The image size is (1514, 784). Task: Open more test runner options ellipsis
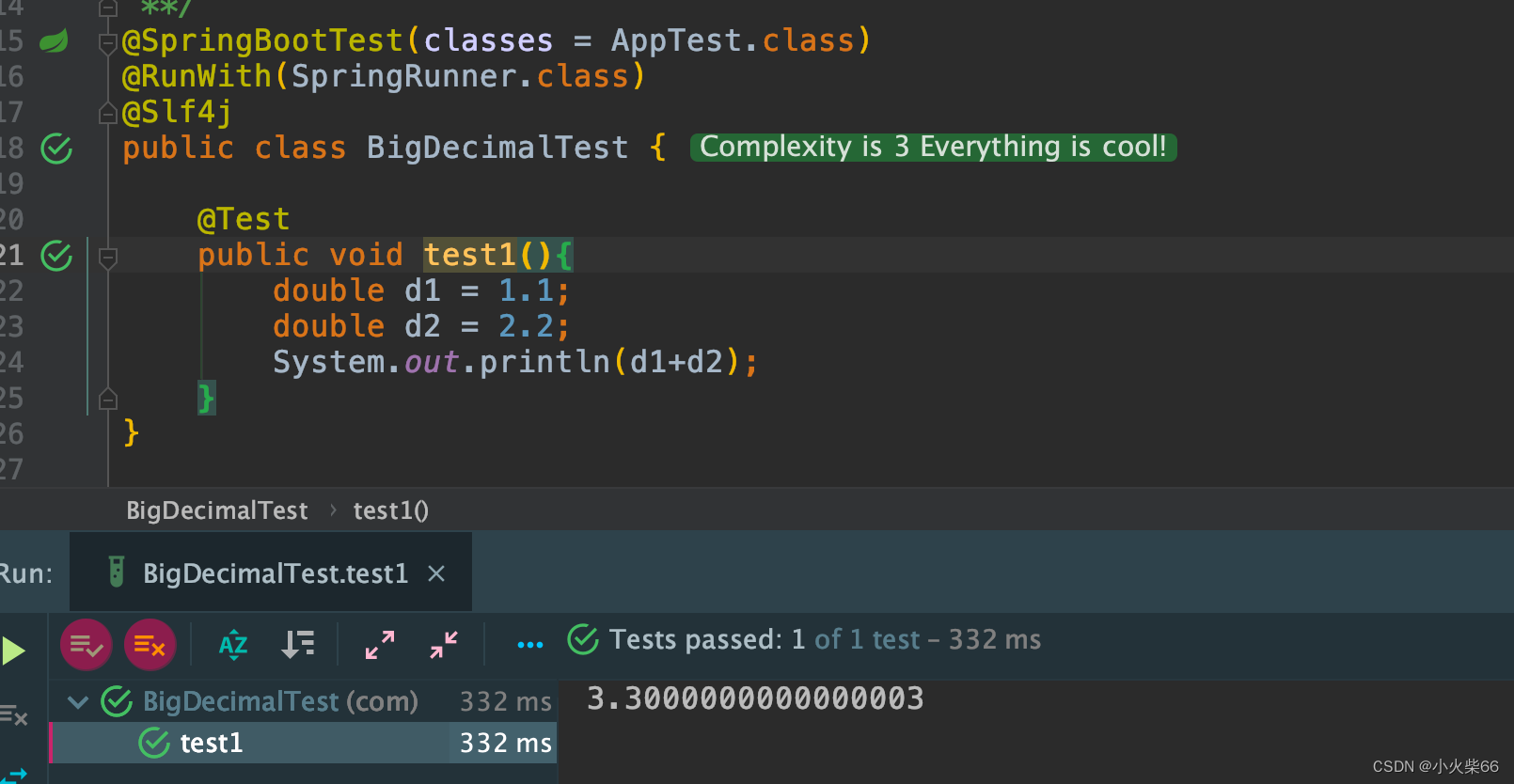tap(530, 645)
